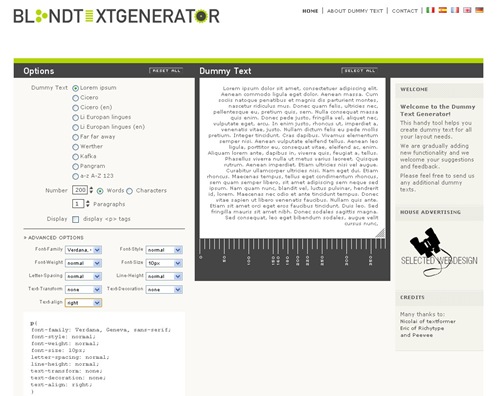Viewport: 500px width, 396px height.
Task: Click into the word count field
Action: tap(80, 190)
